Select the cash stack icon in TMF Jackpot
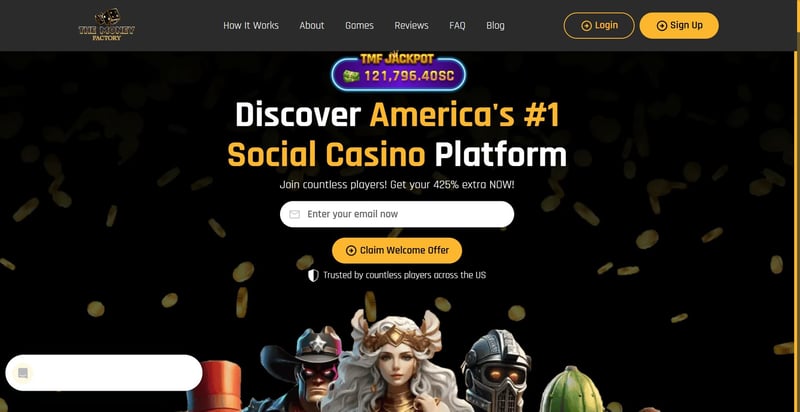Screen dimensions: 800x412 pyautogui.click(x=351, y=76)
